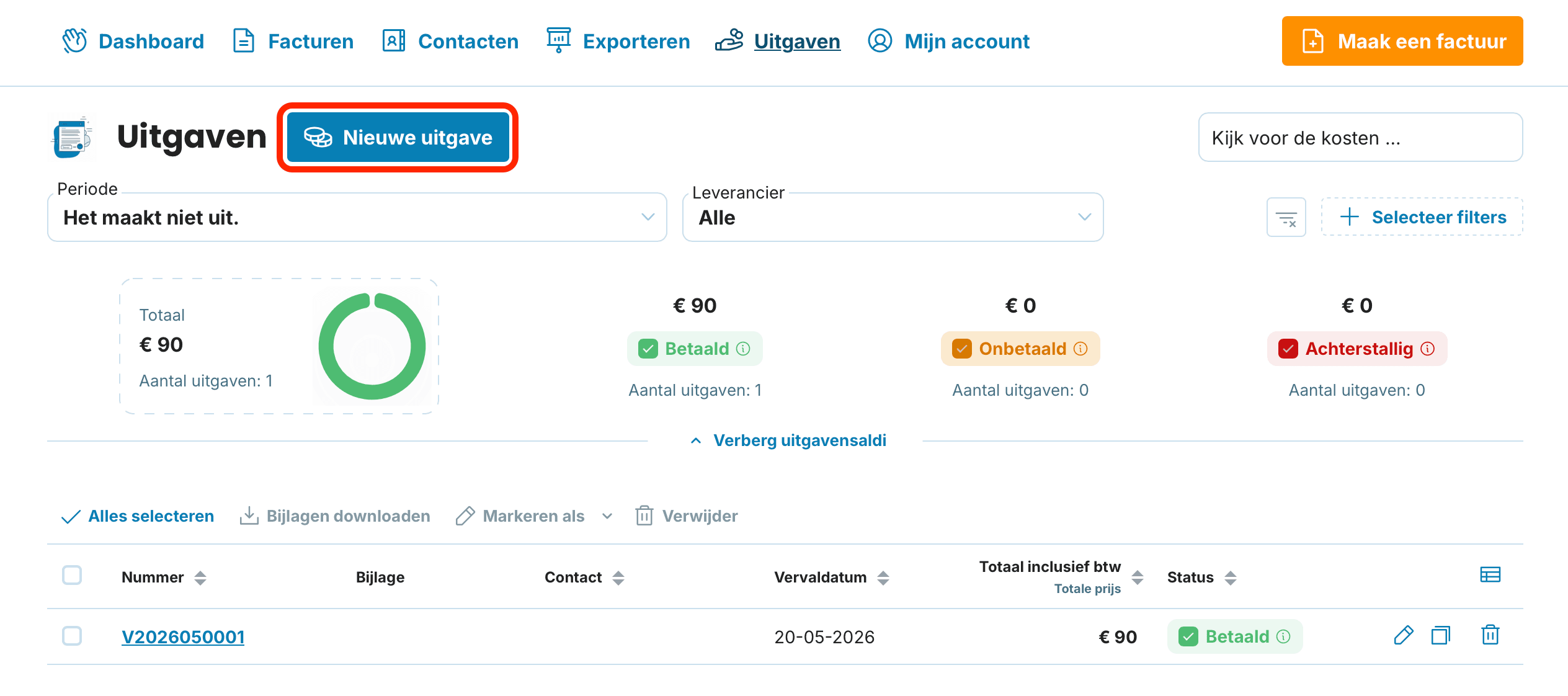
Task: Sort by Totaal inclusief btw arrows
Action: pyautogui.click(x=1138, y=578)
